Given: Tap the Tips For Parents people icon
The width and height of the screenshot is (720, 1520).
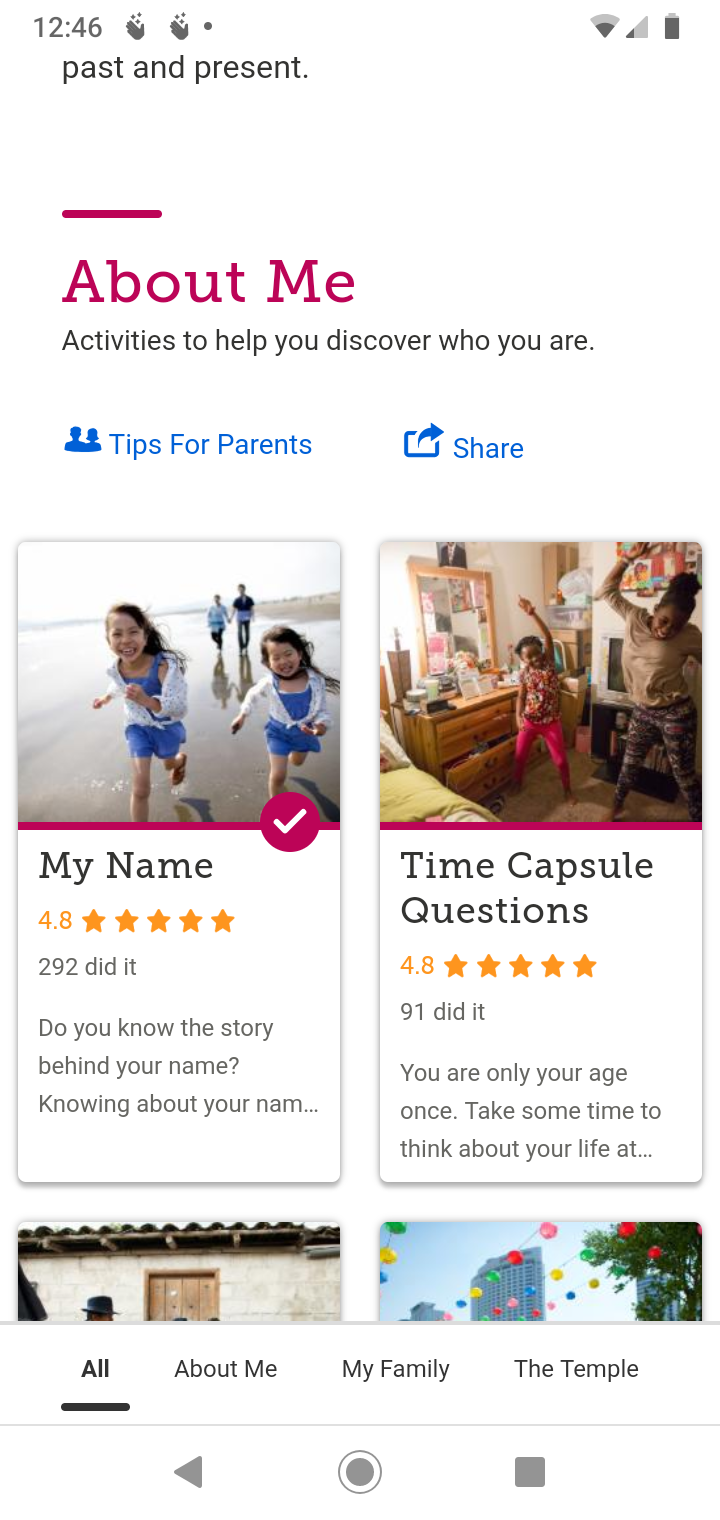Looking at the screenshot, I should click(x=82, y=440).
